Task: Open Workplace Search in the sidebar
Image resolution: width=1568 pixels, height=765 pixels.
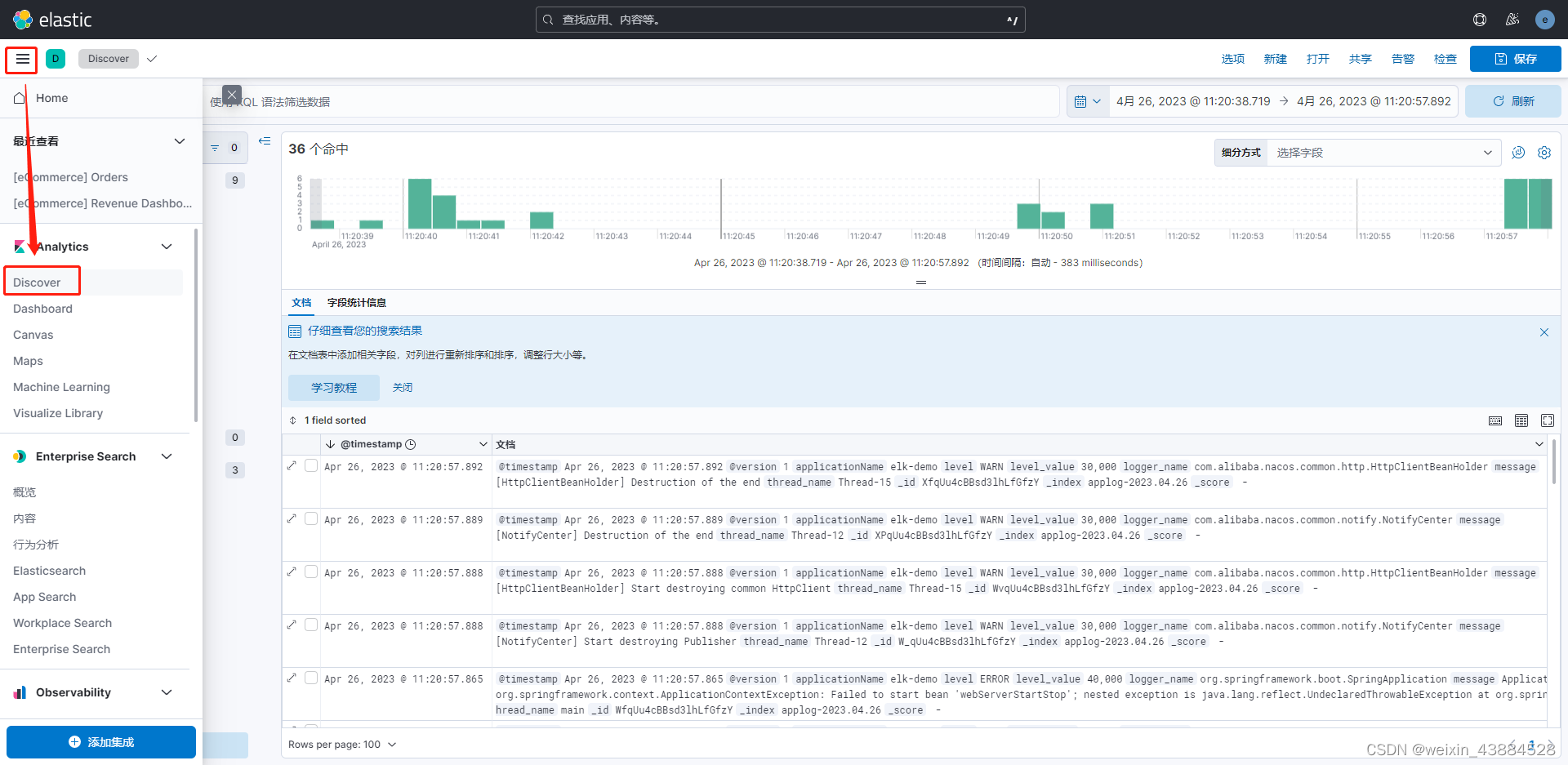Action: click(63, 623)
